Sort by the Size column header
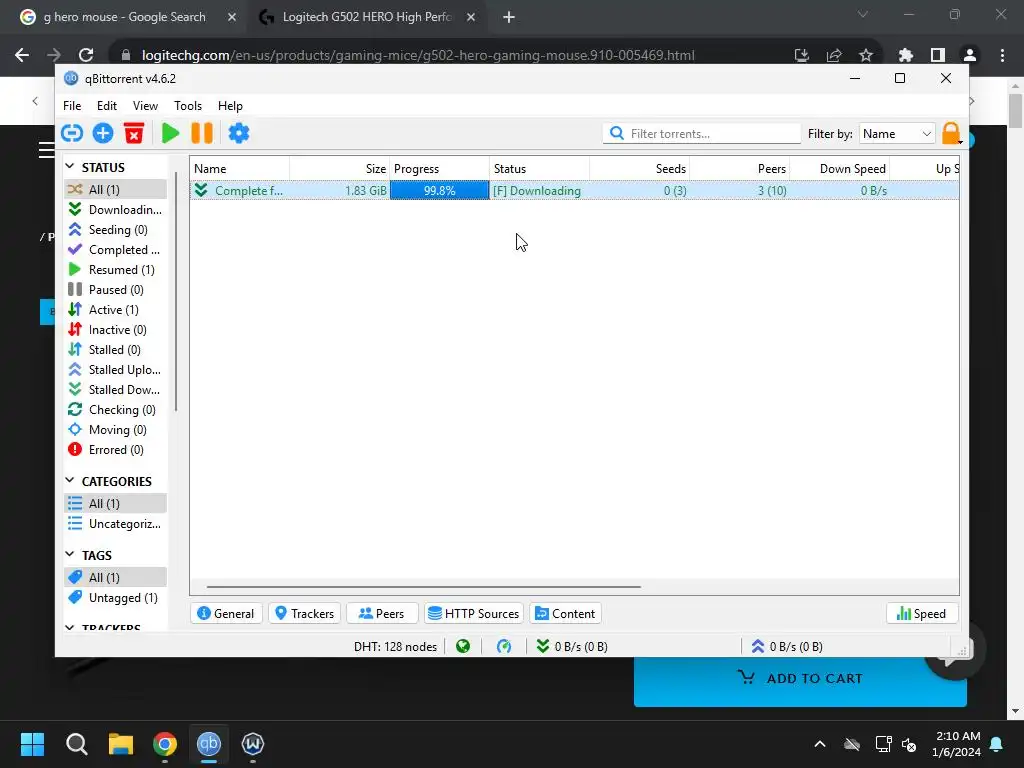This screenshot has height=768, width=1024. pyautogui.click(x=340, y=168)
